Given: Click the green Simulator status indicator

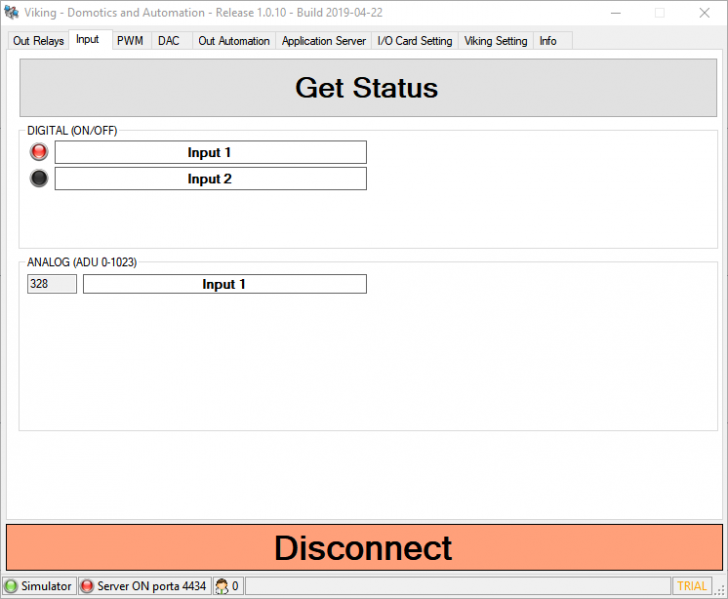Looking at the screenshot, I should click(11, 586).
